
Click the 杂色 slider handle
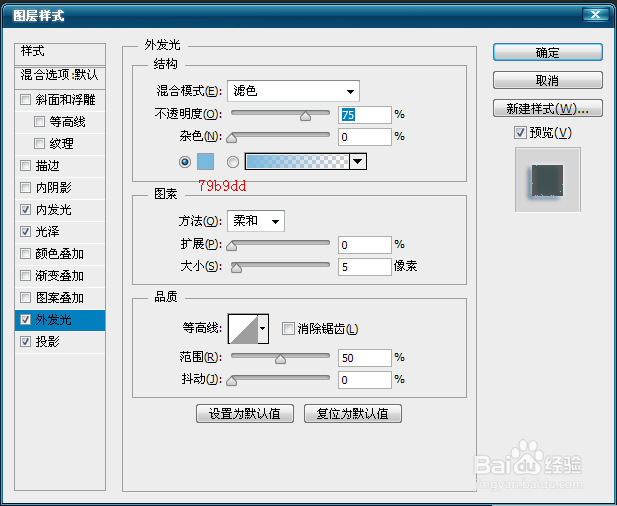232,138
